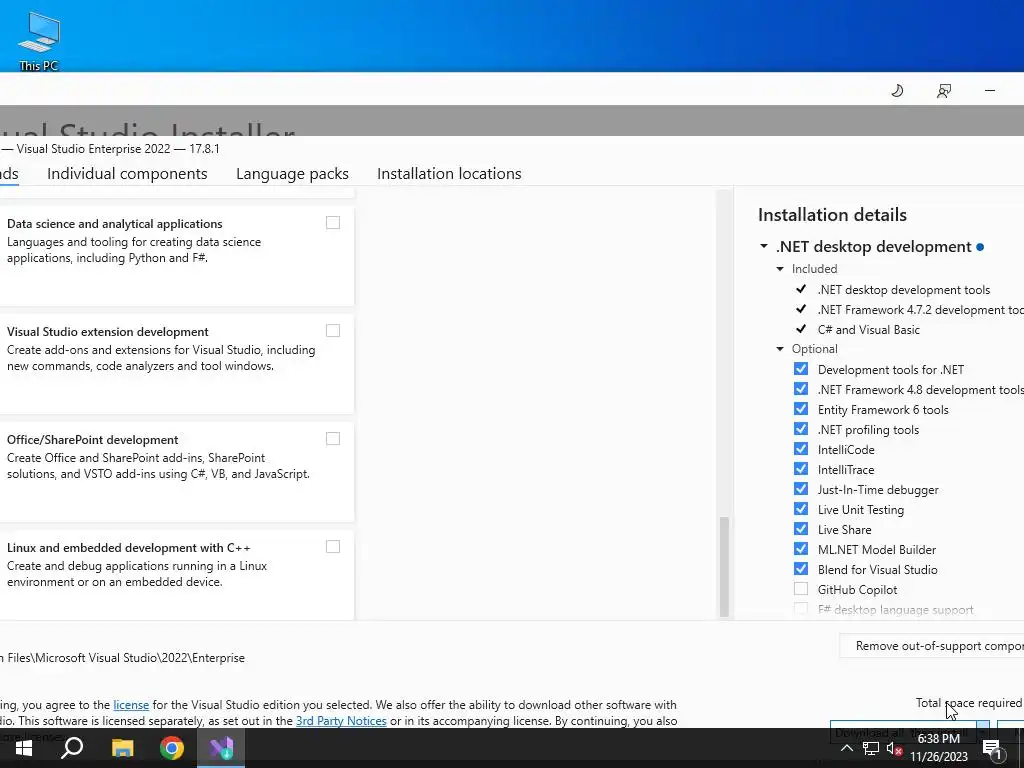Launch Google Chrome from taskbar
The width and height of the screenshot is (1024, 768).
click(x=172, y=748)
